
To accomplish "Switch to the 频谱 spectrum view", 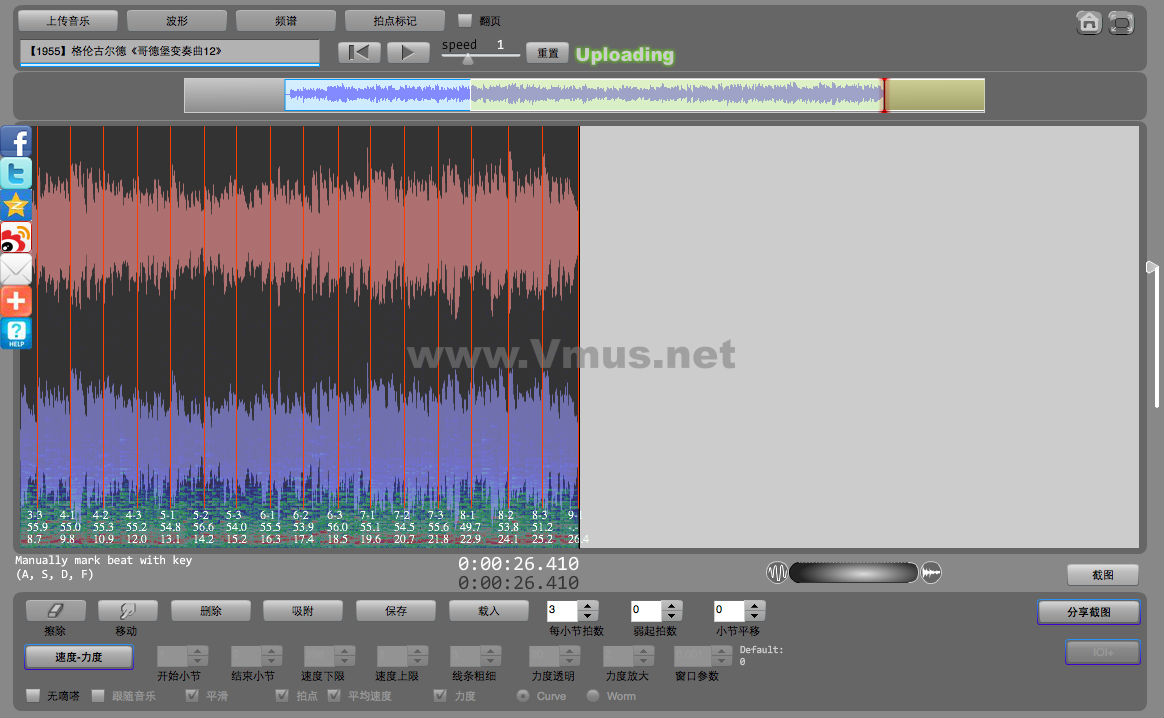I will [x=285, y=20].
